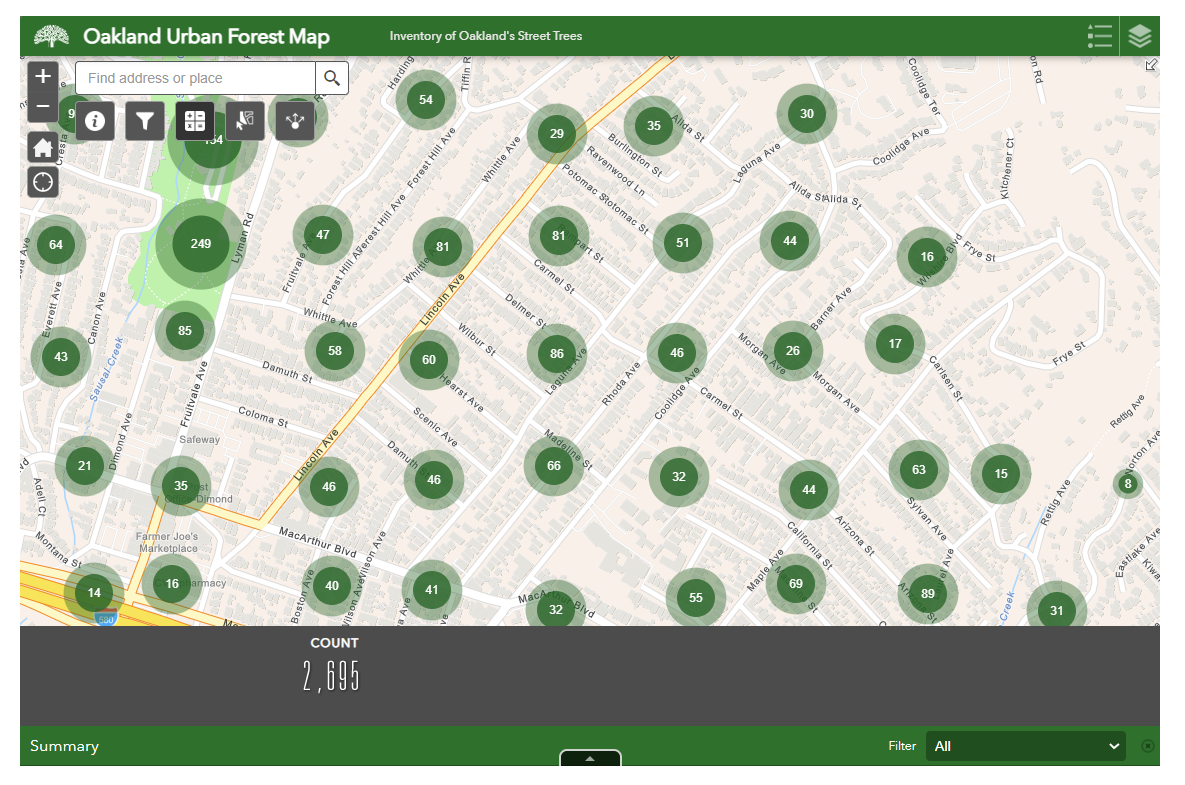The width and height of the screenshot is (1185, 785).
Task: Close the Summary panel
Action: tap(1147, 746)
